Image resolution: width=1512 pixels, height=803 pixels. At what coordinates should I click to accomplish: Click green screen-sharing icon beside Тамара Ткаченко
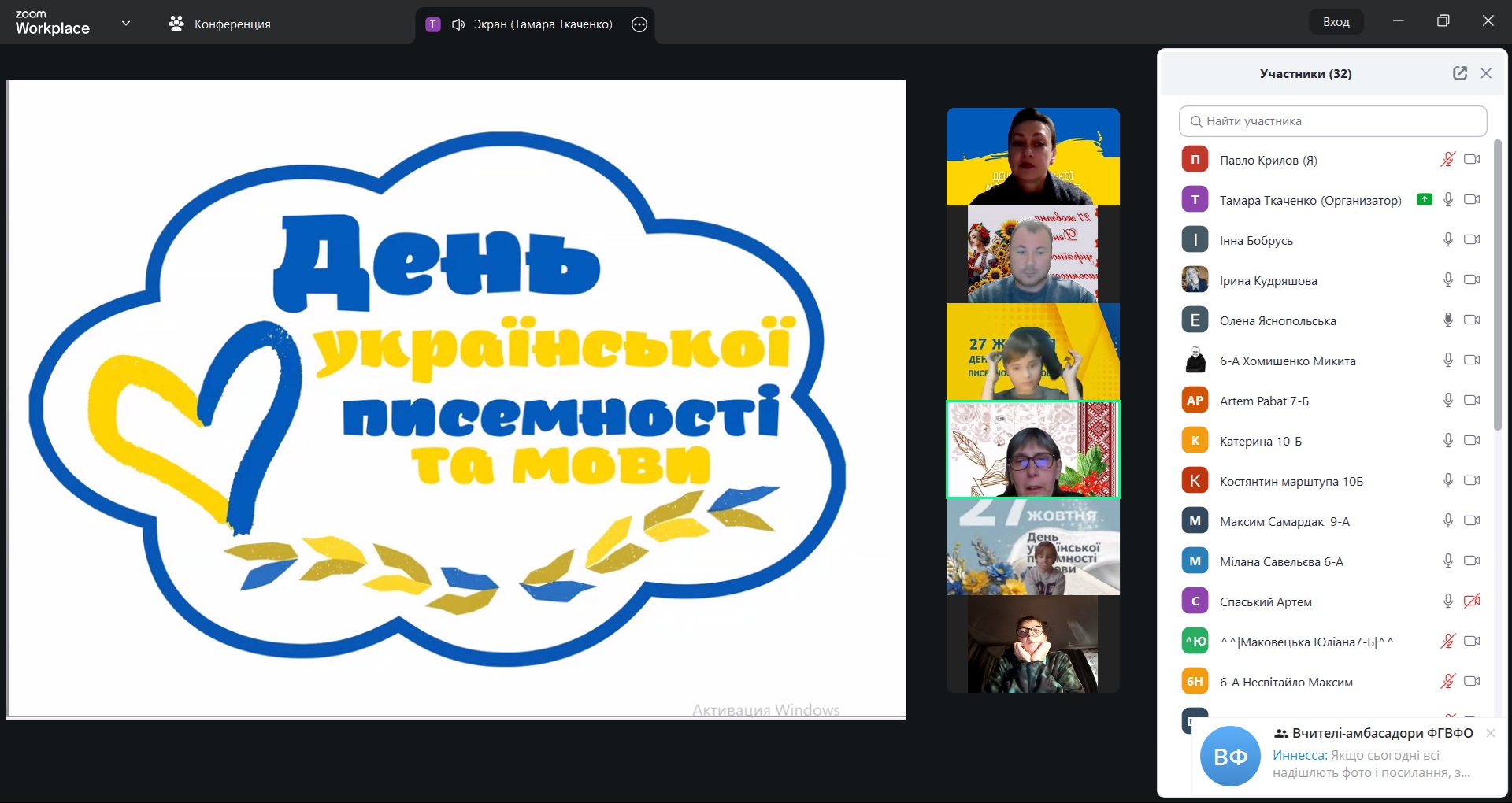pyautogui.click(x=1424, y=199)
